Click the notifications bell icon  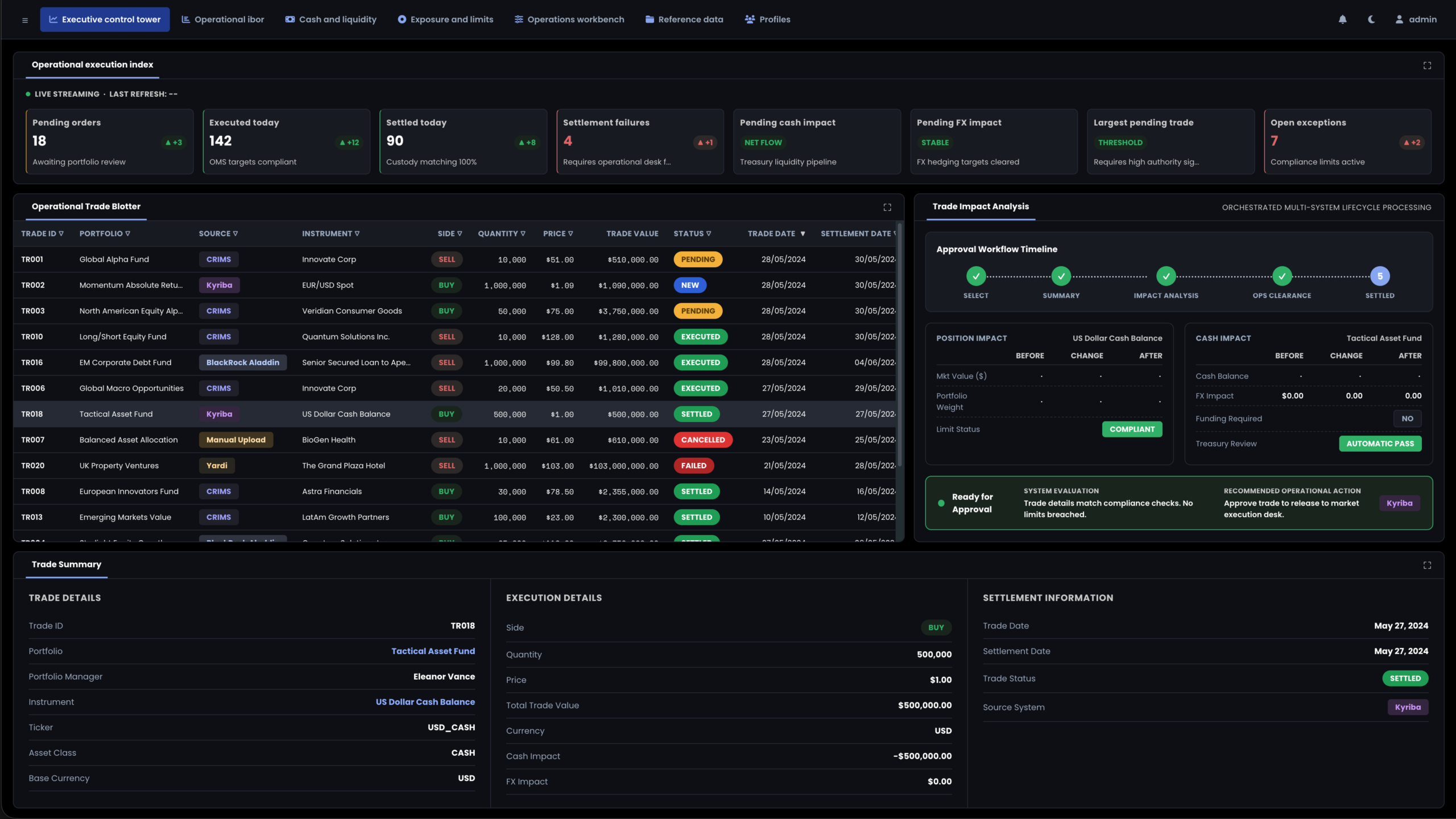[x=1342, y=19]
